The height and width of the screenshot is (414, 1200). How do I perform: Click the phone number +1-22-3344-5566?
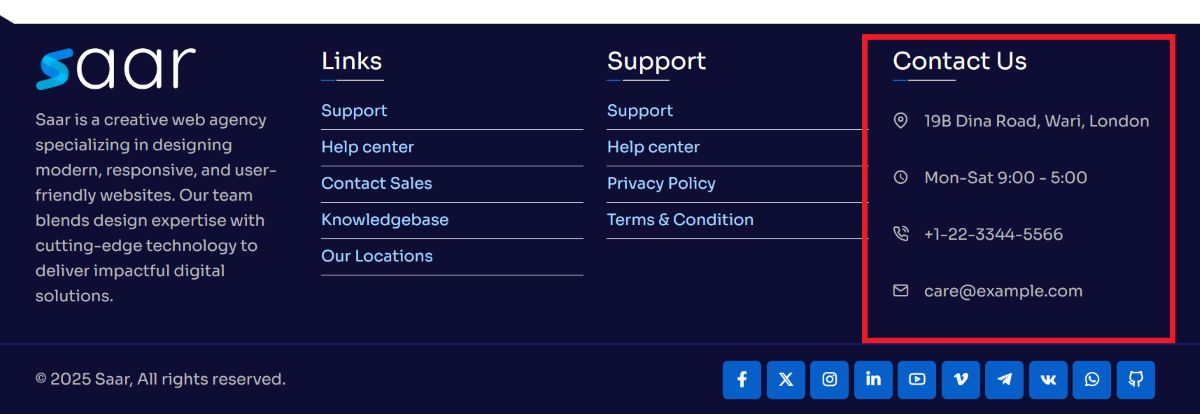993,235
